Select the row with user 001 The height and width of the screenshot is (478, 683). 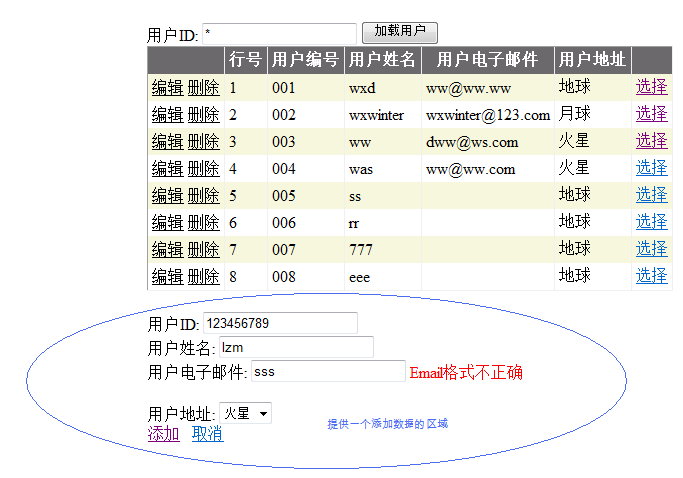[x=652, y=87]
